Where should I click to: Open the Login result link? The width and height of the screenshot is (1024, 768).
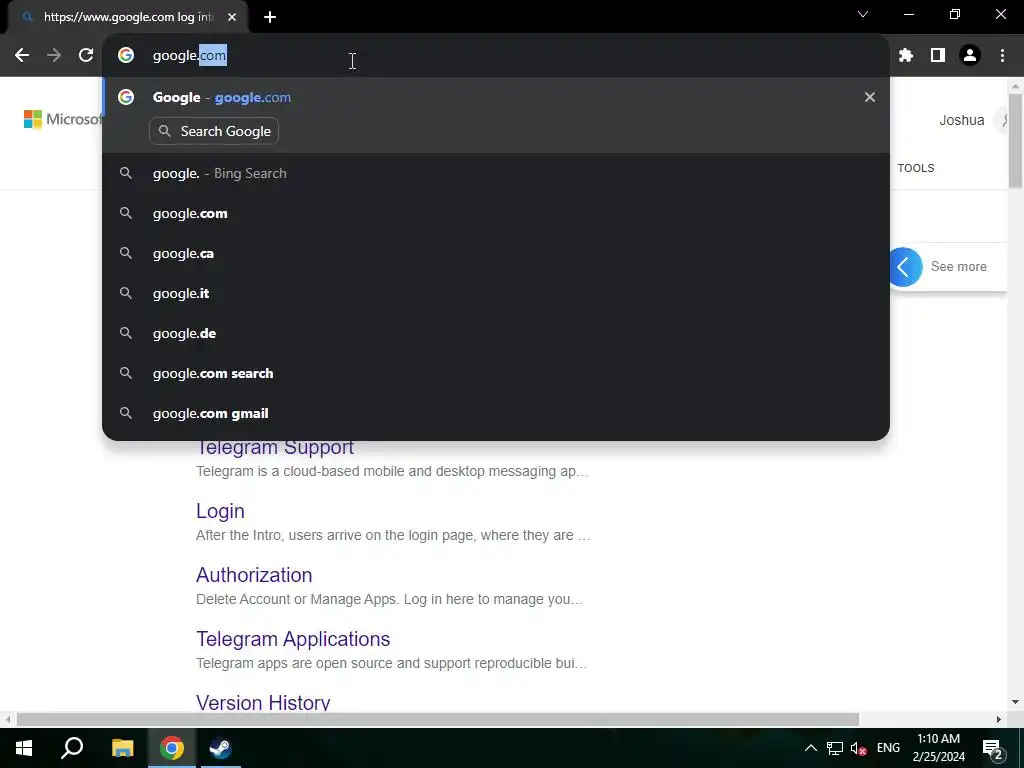pyautogui.click(x=220, y=511)
